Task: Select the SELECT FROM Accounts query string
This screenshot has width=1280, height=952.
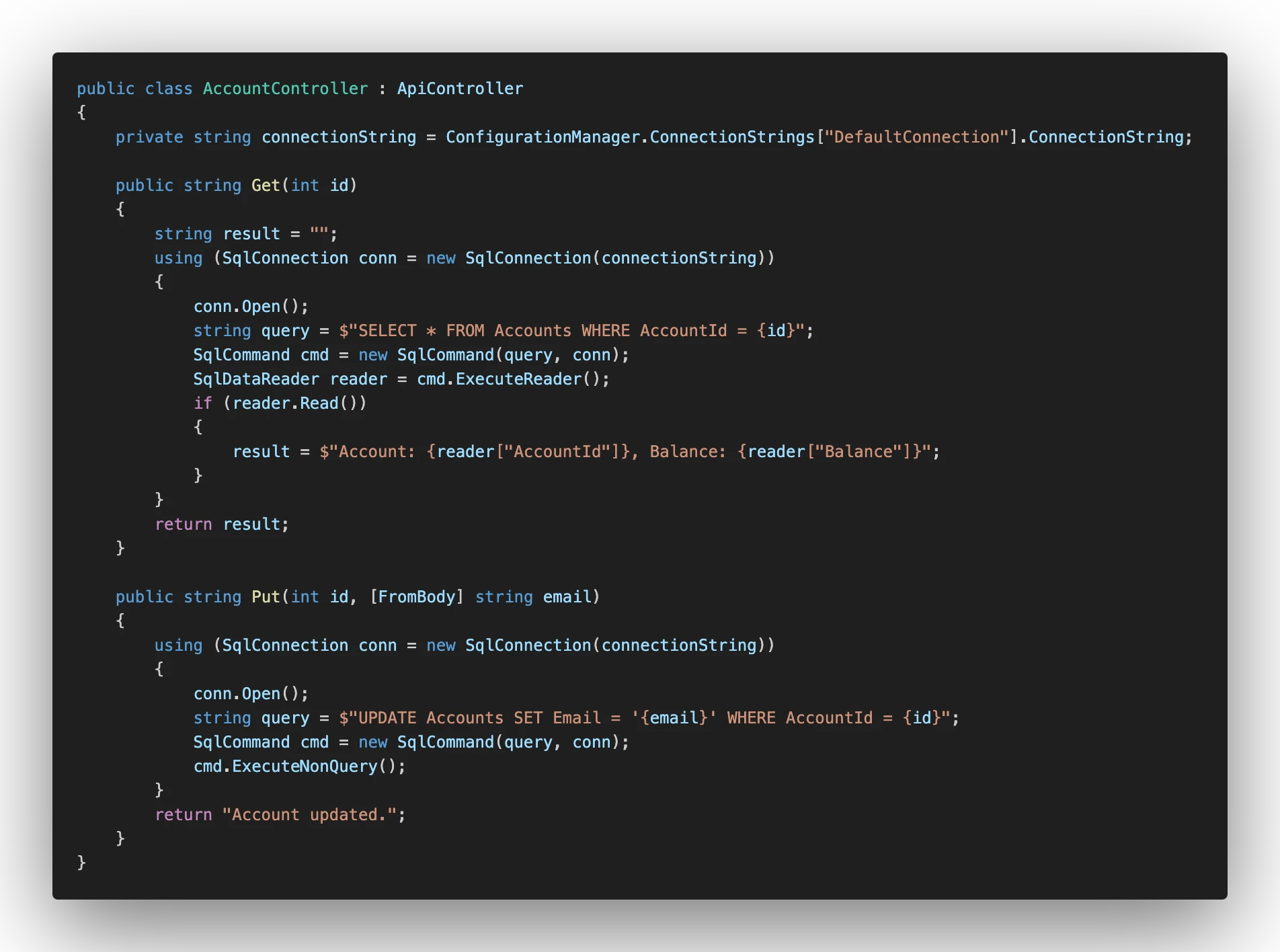Action: point(578,330)
